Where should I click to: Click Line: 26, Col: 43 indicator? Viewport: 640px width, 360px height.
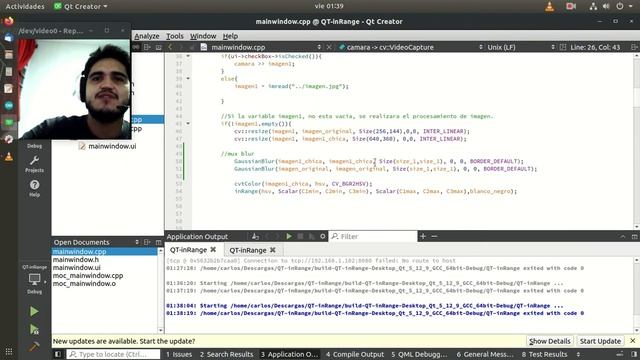click(595, 47)
